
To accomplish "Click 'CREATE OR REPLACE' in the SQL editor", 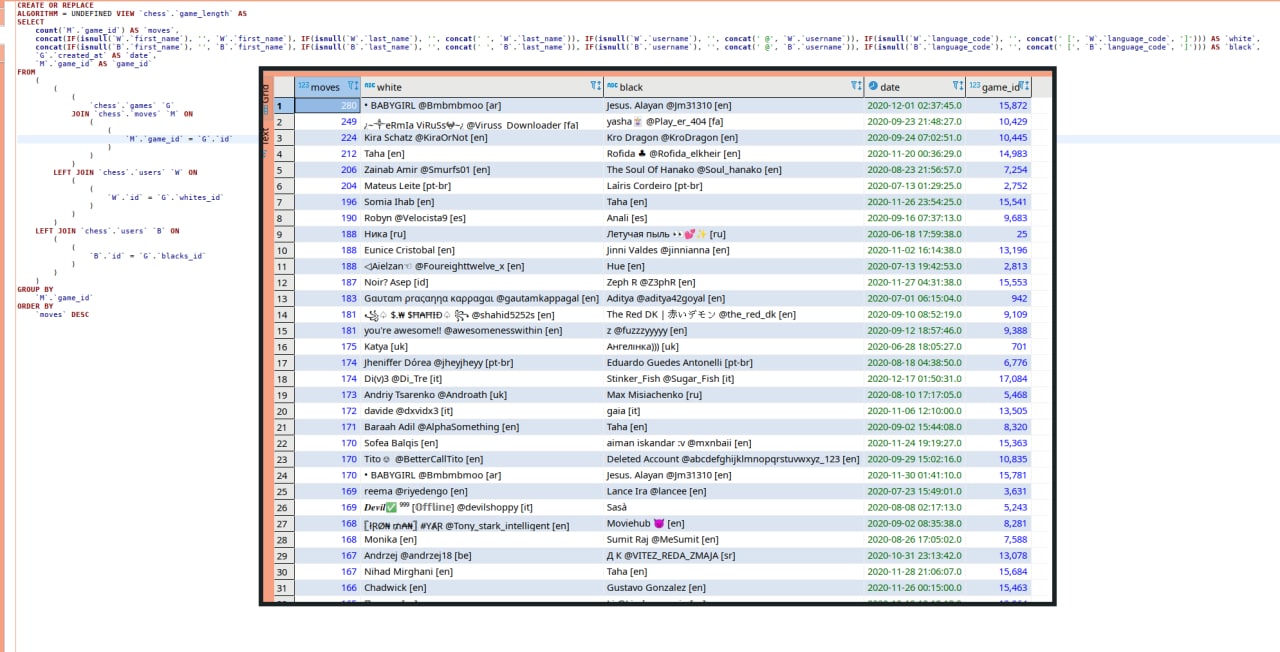I will click(55, 5).
